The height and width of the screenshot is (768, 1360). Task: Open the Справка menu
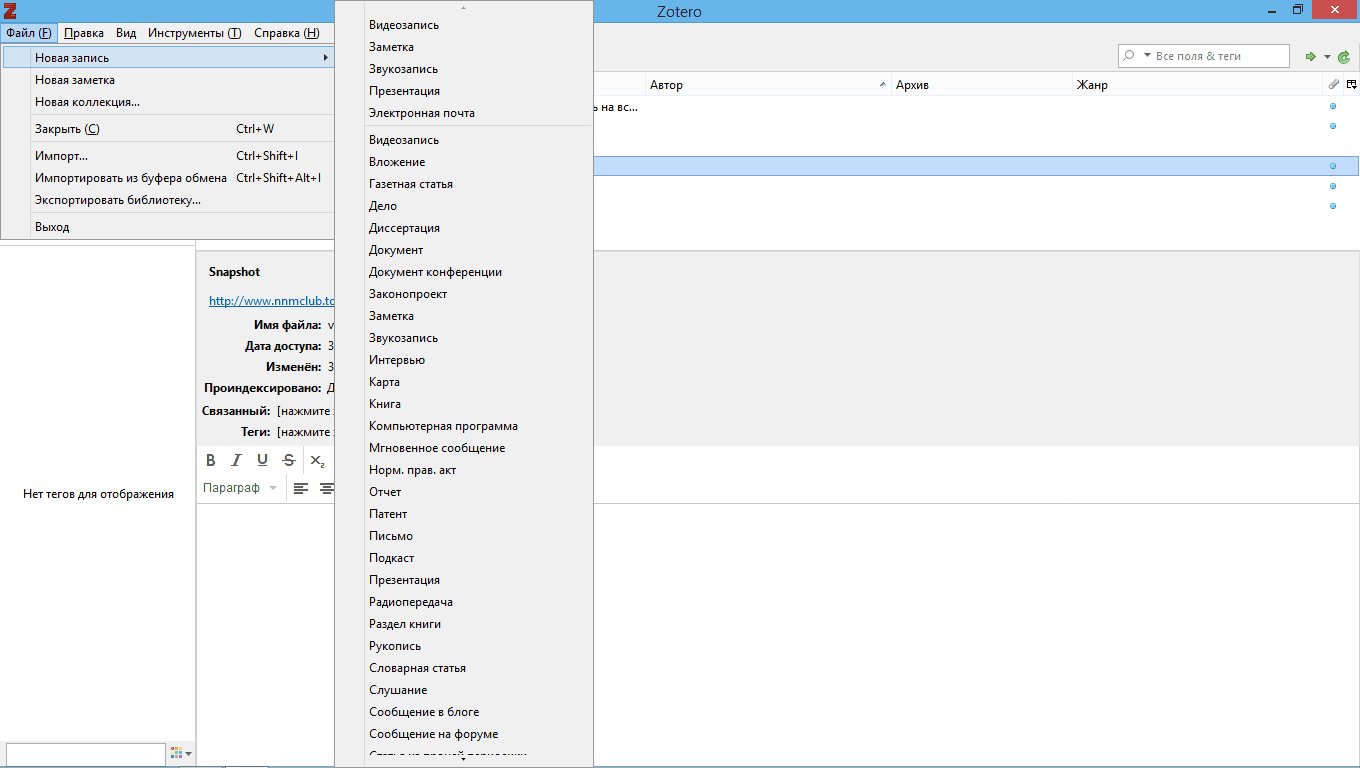tap(287, 33)
